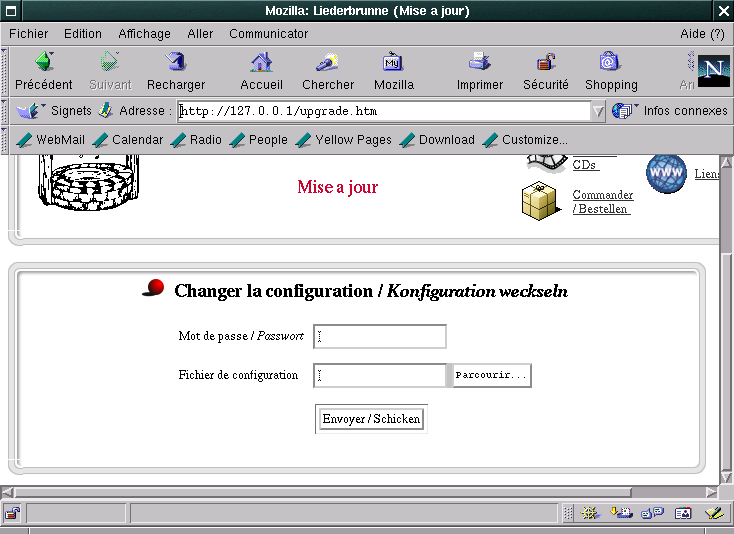This screenshot has width=734, height=534.
Task: Expand the address bar history dropdown arrow
Action: coord(599,111)
